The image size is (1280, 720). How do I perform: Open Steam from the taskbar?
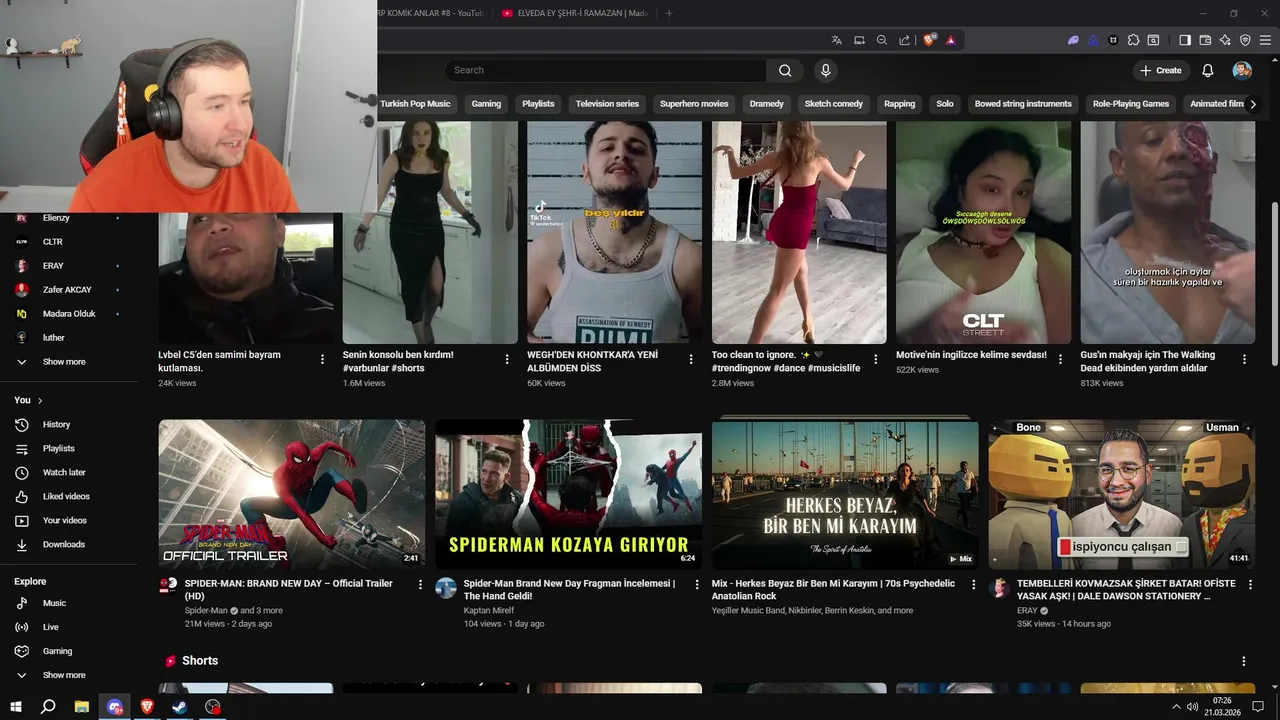click(180, 707)
